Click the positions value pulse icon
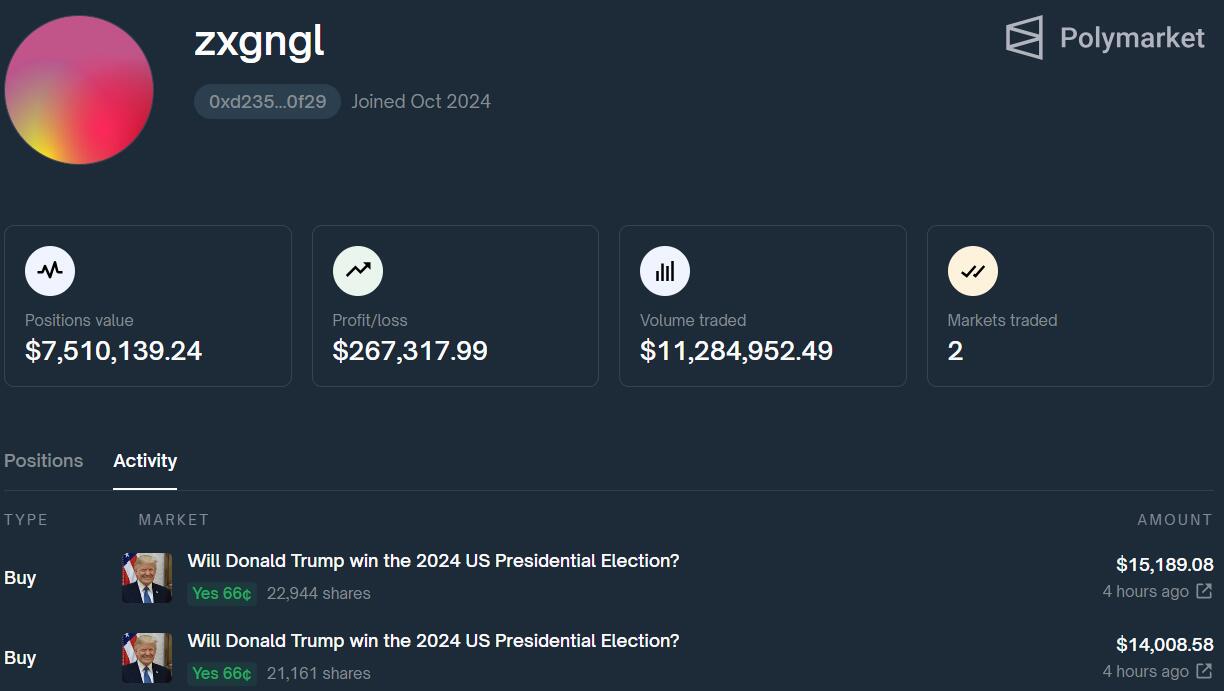The image size is (1224, 691). [x=50, y=271]
